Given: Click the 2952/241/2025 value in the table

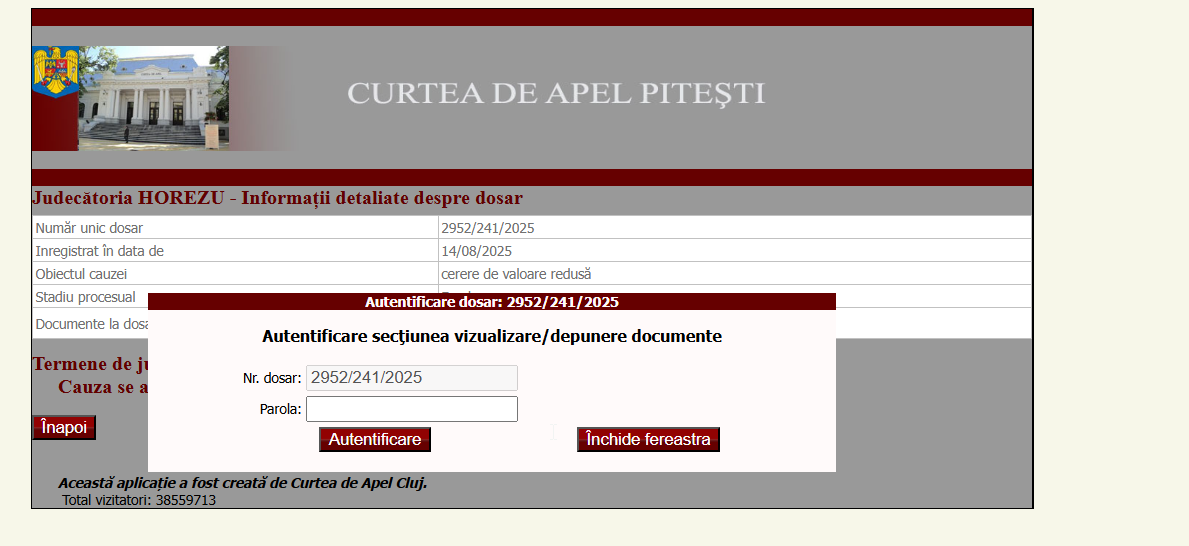Looking at the screenshot, I should [x=488, y=228].
